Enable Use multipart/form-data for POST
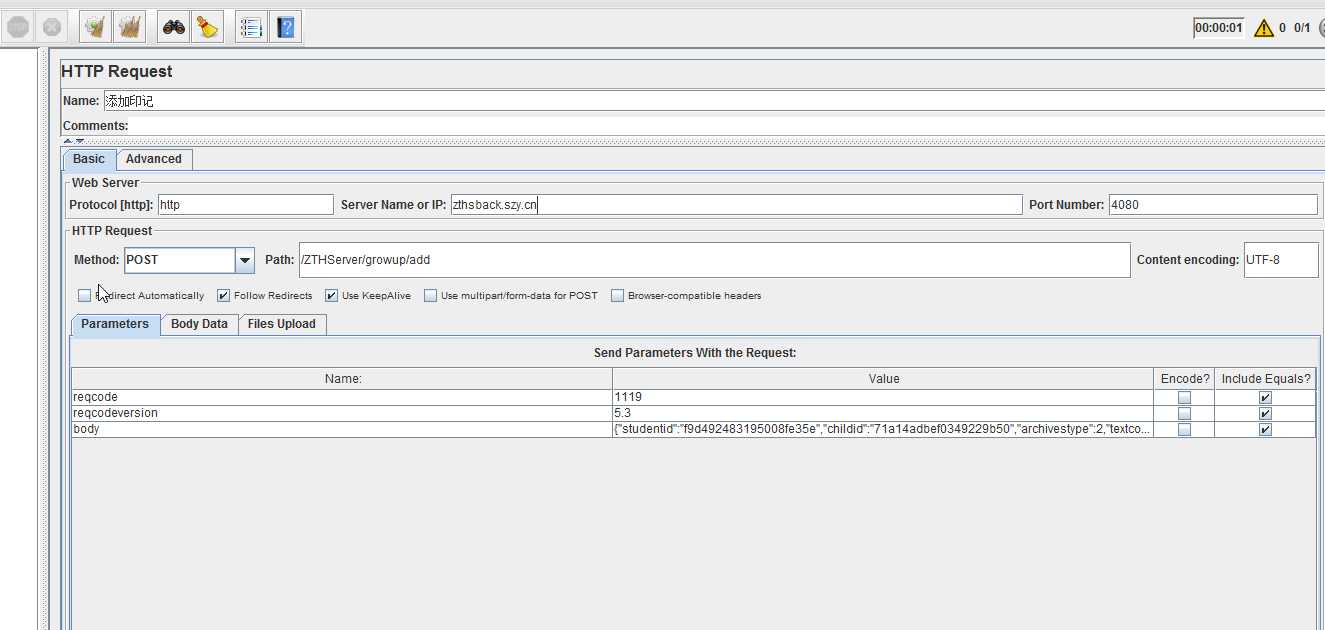 click(x=431, y=296)
